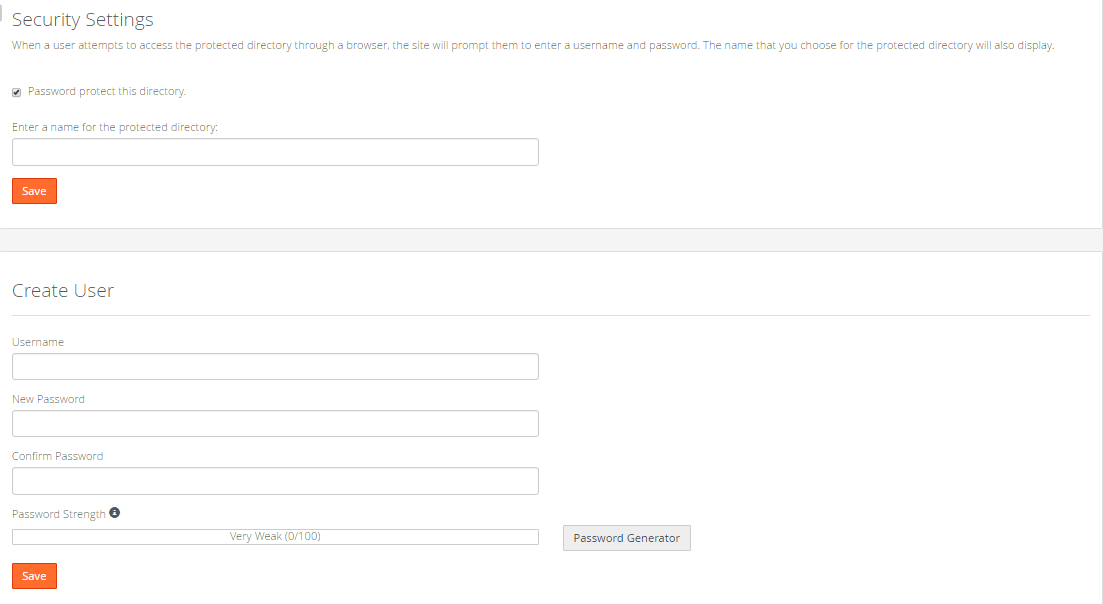
Task: Click the Security Settings heading
Action: pyautogui.click(x=82, y=20)
